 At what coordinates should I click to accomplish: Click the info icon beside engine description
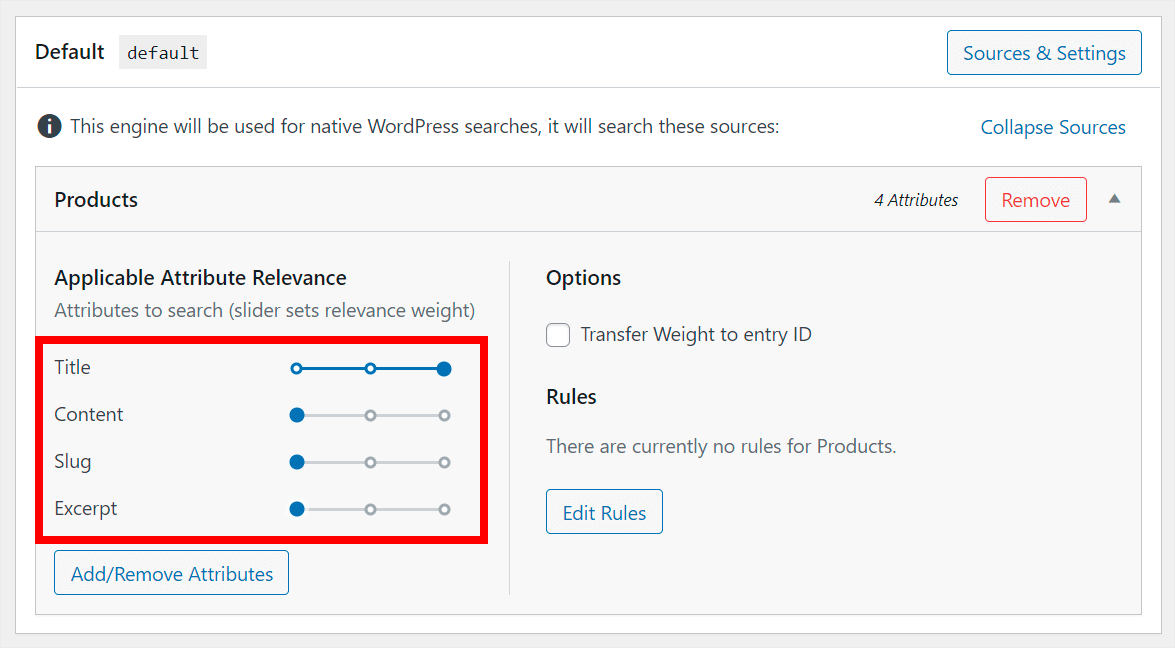[x=49, y=127]
